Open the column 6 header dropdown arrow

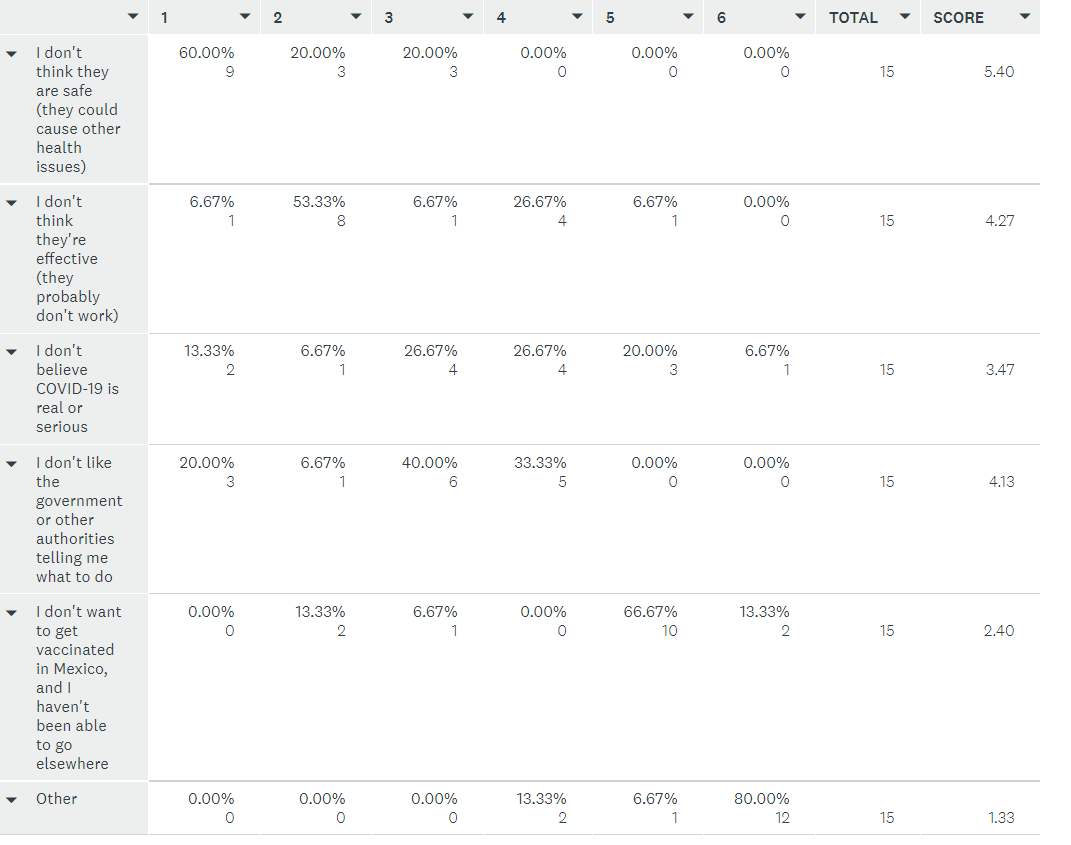point(799,18)
